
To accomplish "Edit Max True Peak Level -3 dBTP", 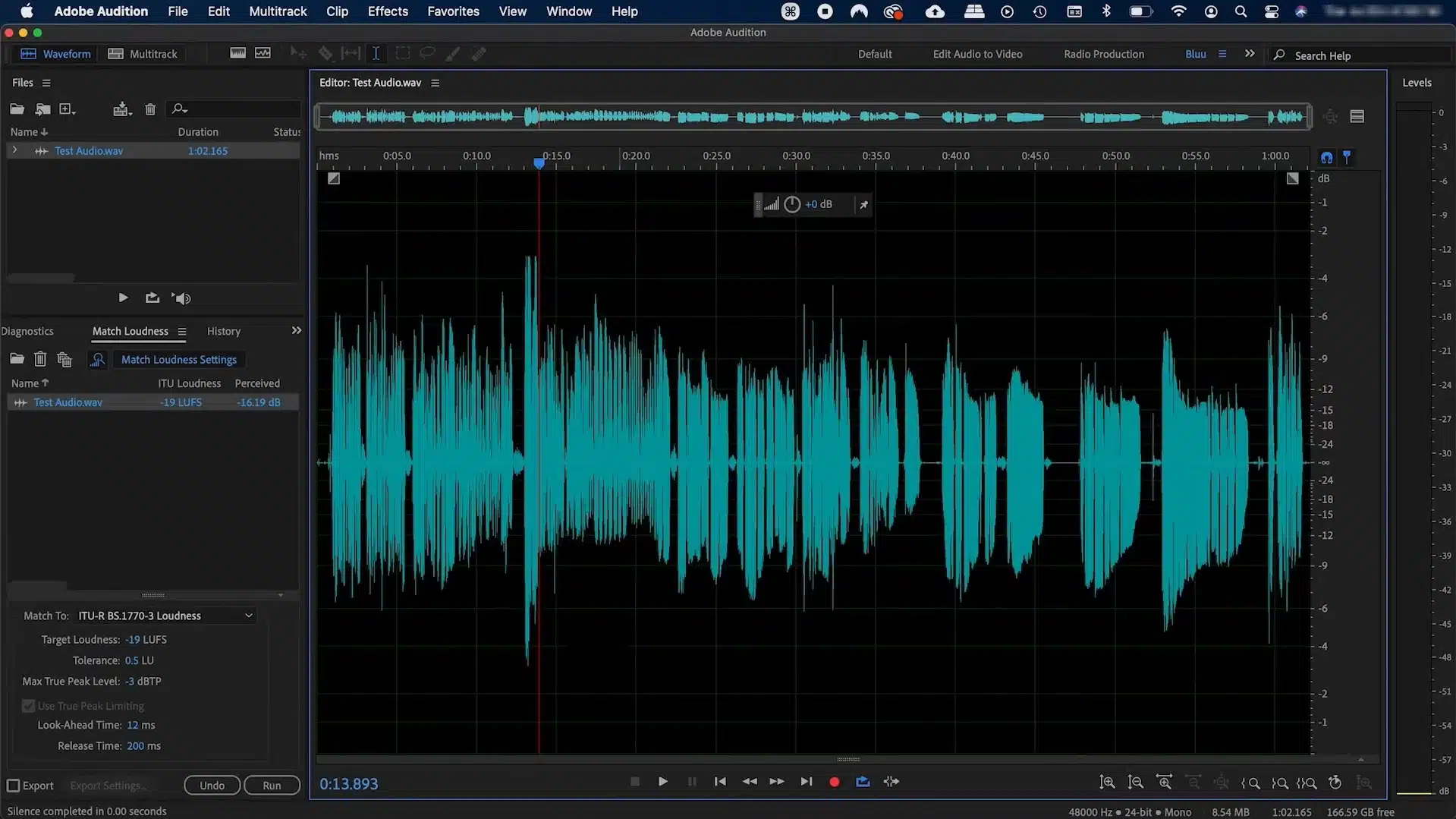I will point(143,681).
